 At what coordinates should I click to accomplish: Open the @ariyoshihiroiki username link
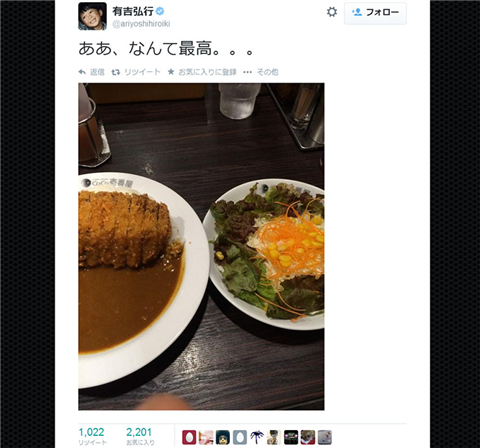[x=141, y=24]
